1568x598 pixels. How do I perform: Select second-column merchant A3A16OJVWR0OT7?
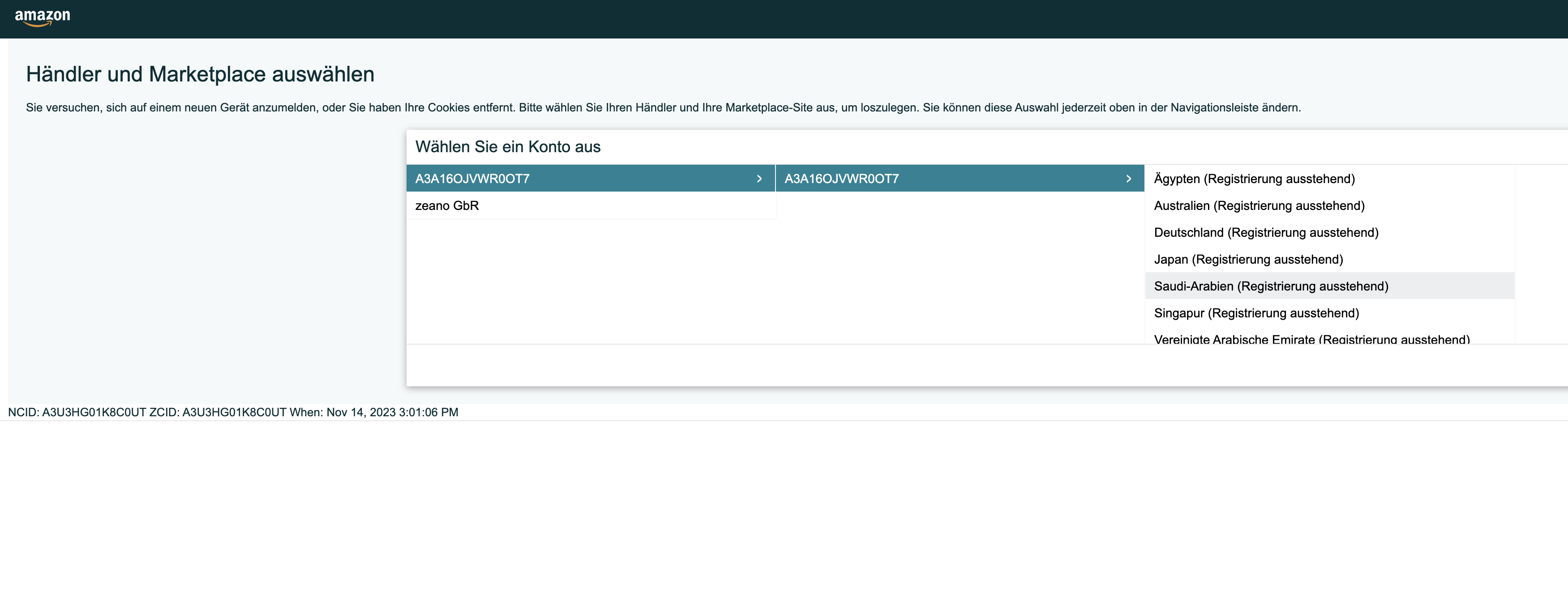pyautogui.click(x=960, y=178)
